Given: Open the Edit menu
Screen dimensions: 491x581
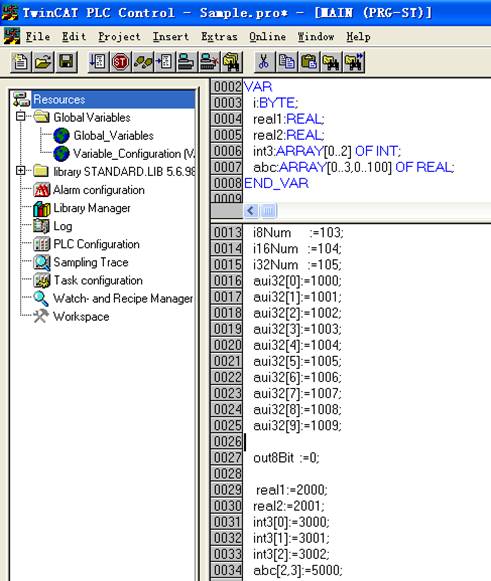Looking at the screenshot, I should pyautogui.click(x=74, y=37).
